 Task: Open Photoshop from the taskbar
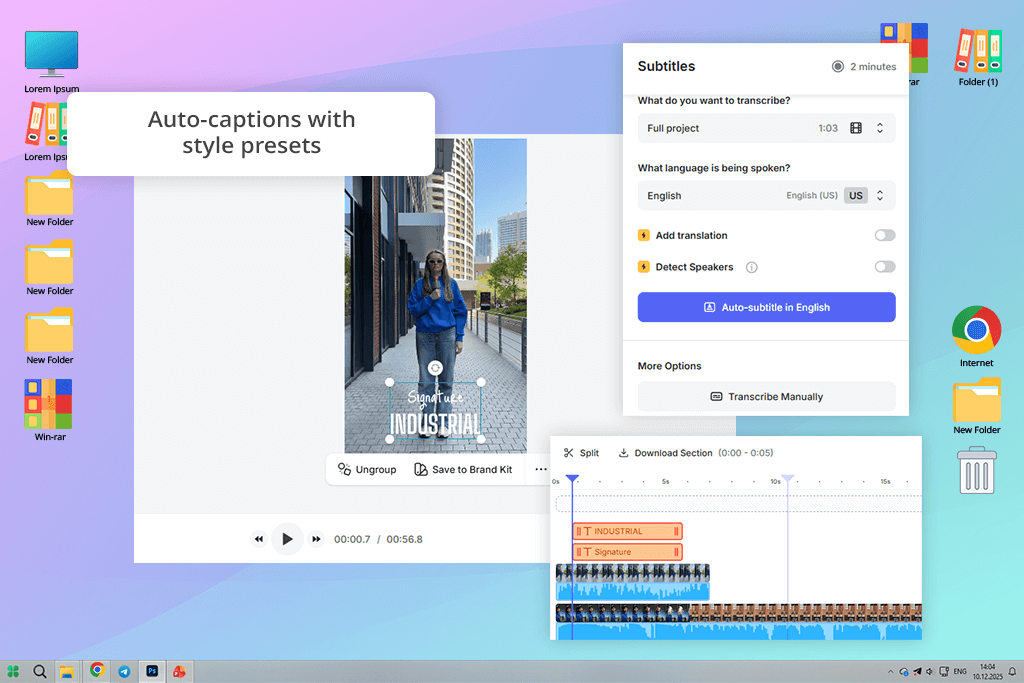[x=153, y=671]
